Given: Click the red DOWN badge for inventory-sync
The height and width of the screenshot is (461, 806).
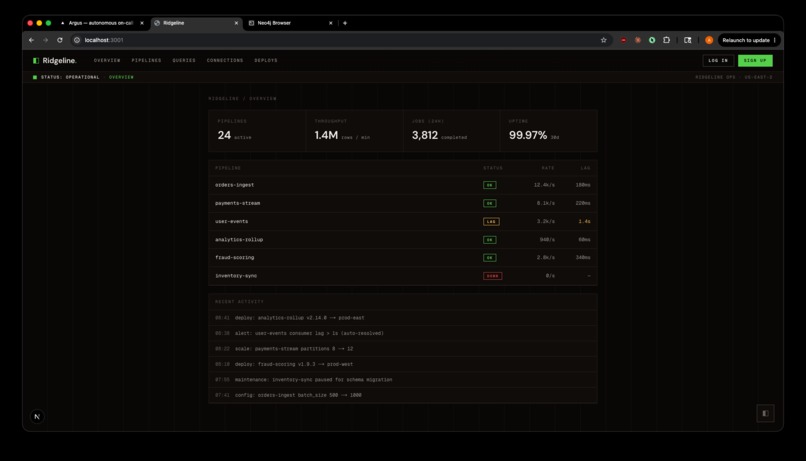Looking at the screenshot, I should (x=492, y=276).
